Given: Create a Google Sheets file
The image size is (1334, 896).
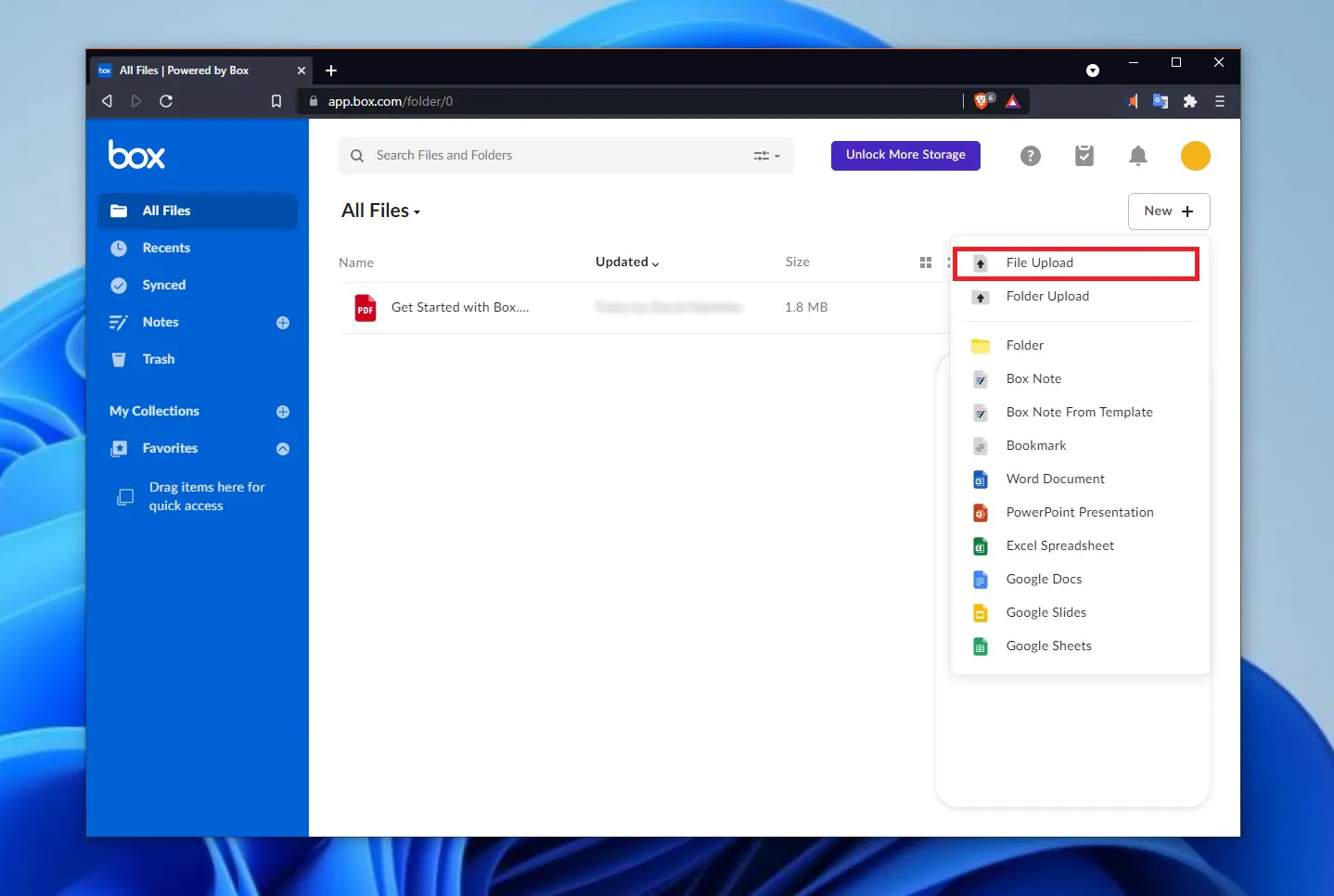Looking at the screenshot, I should pyautogui.click(x=1080, y=646).
